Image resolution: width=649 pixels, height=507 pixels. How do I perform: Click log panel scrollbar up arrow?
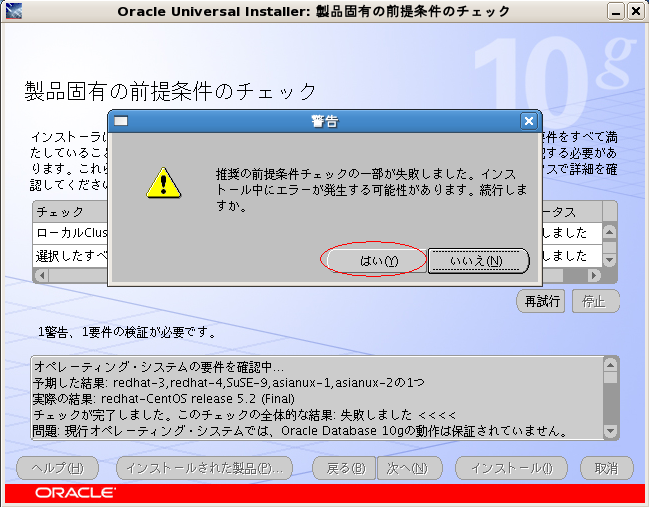[x=611, y=365]
